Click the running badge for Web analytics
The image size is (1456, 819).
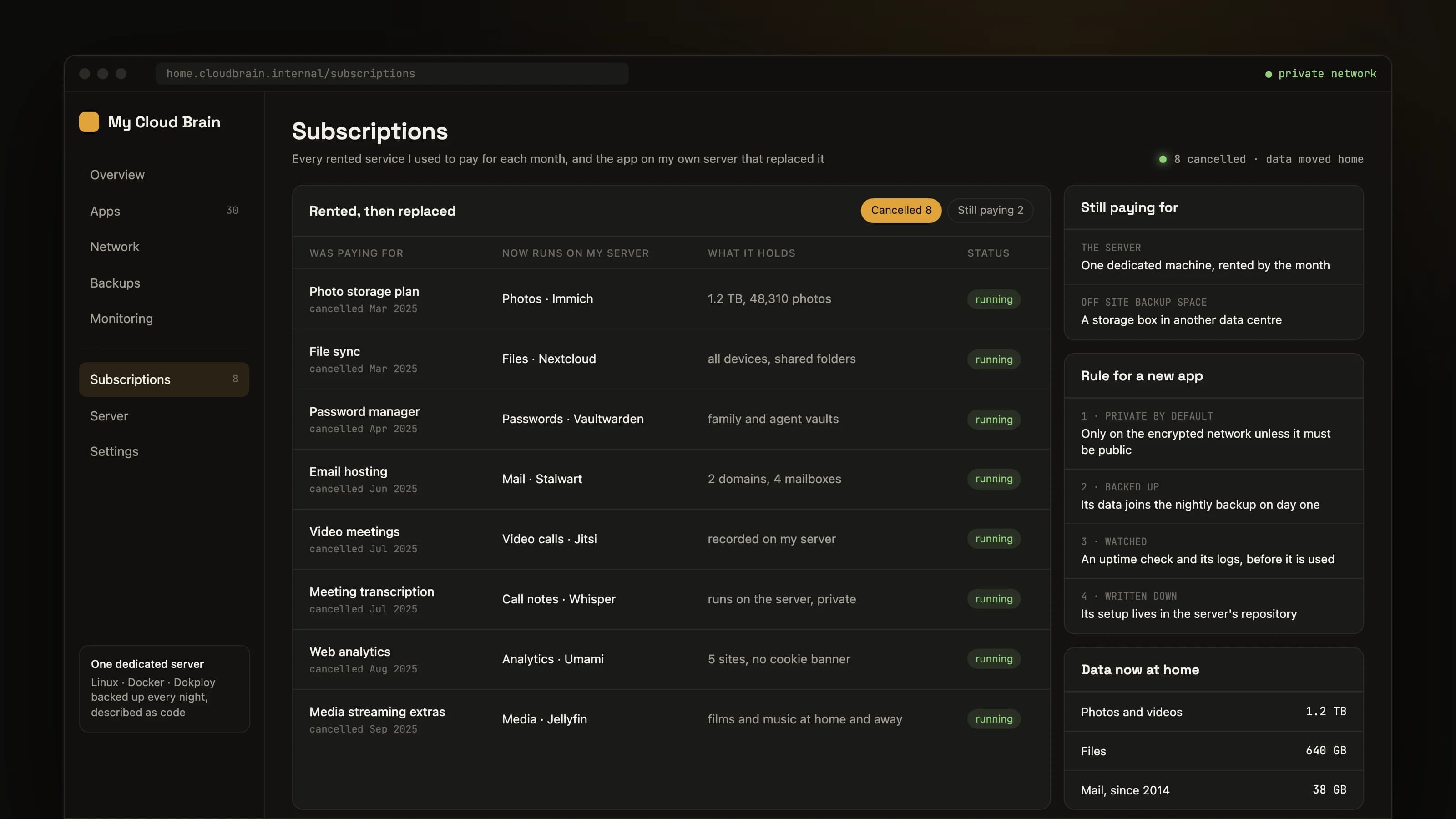[x=994, y=659]
